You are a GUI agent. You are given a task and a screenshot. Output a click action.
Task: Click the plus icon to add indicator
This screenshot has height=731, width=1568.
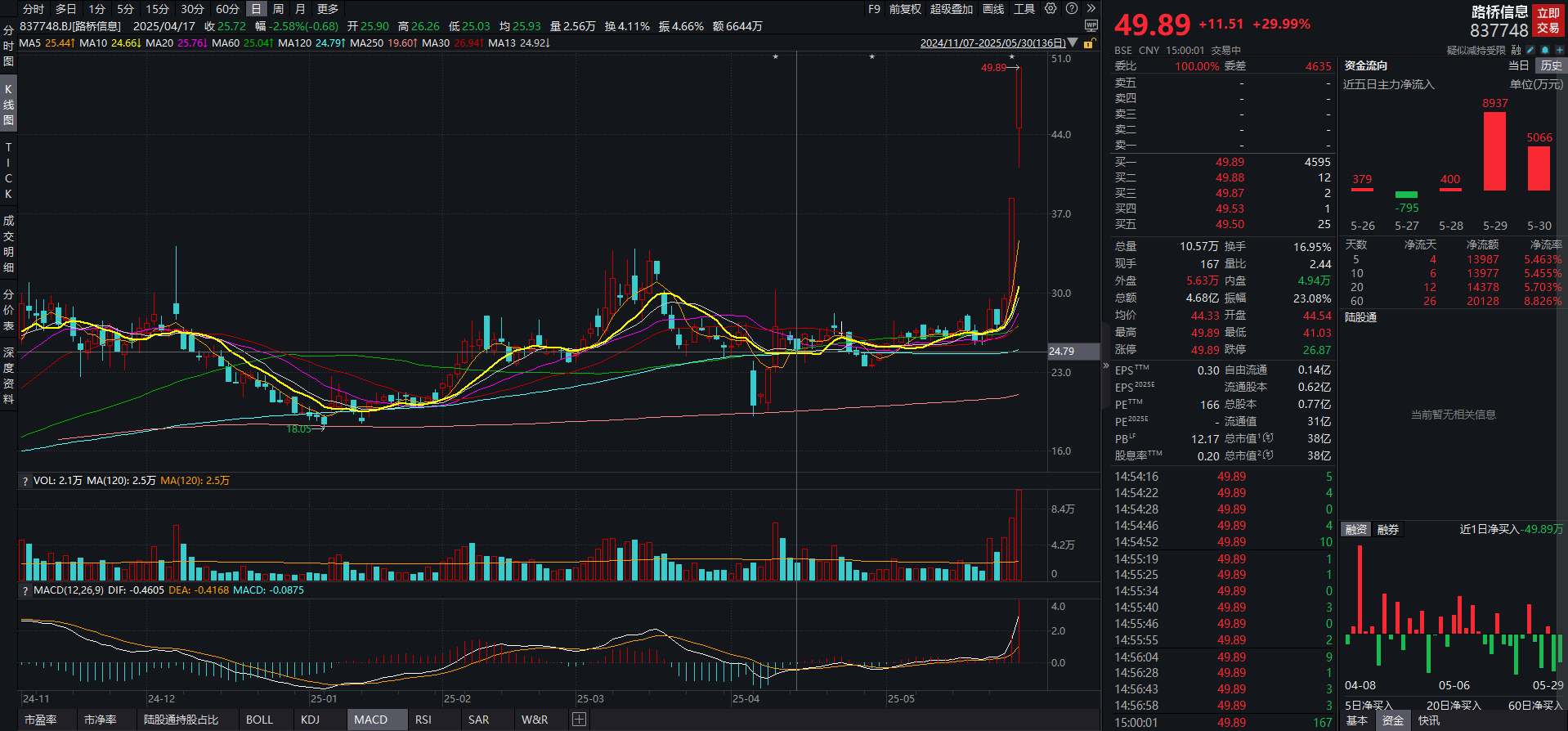click(x=579, y=720)
